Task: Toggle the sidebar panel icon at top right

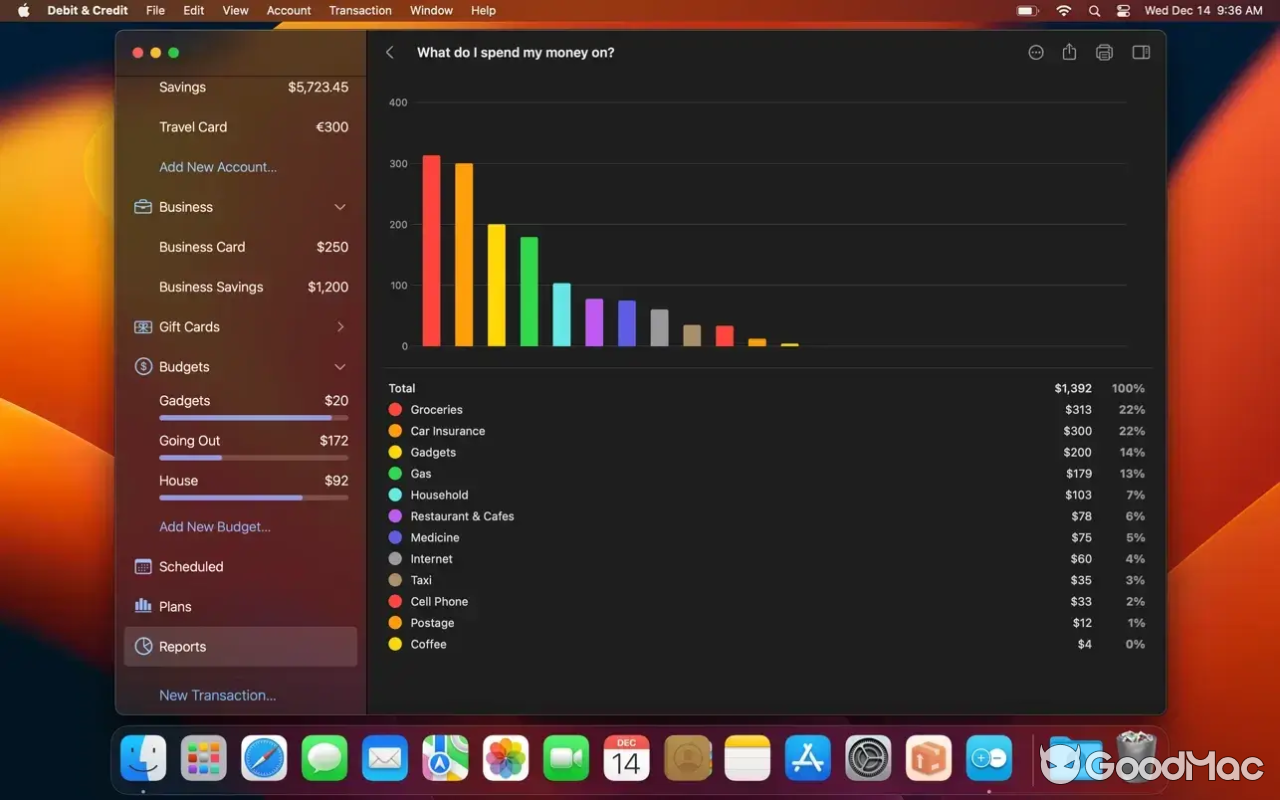Action: (x=1140, y=52)
